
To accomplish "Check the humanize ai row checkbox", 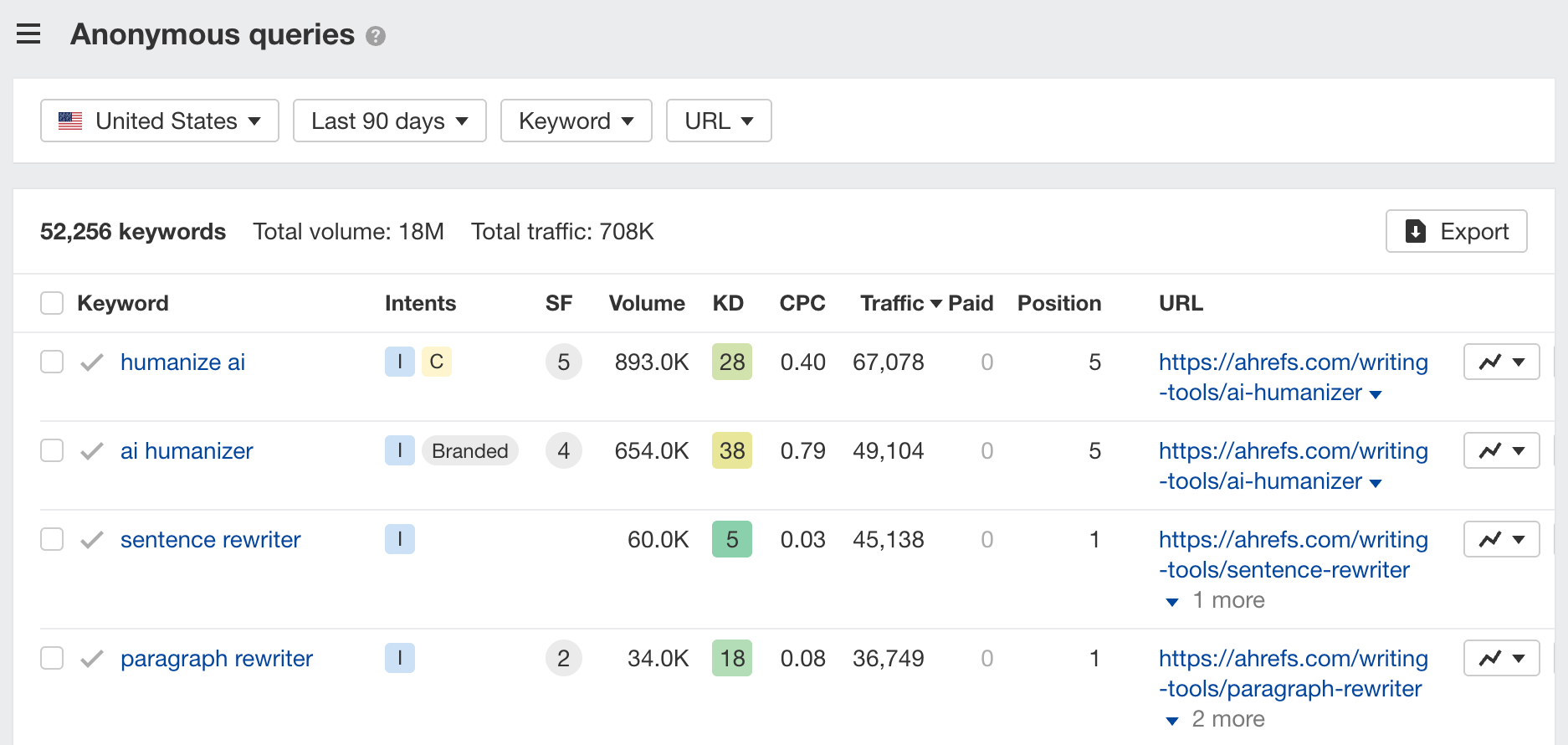I will pyautogui.click(x=52, y=362).
